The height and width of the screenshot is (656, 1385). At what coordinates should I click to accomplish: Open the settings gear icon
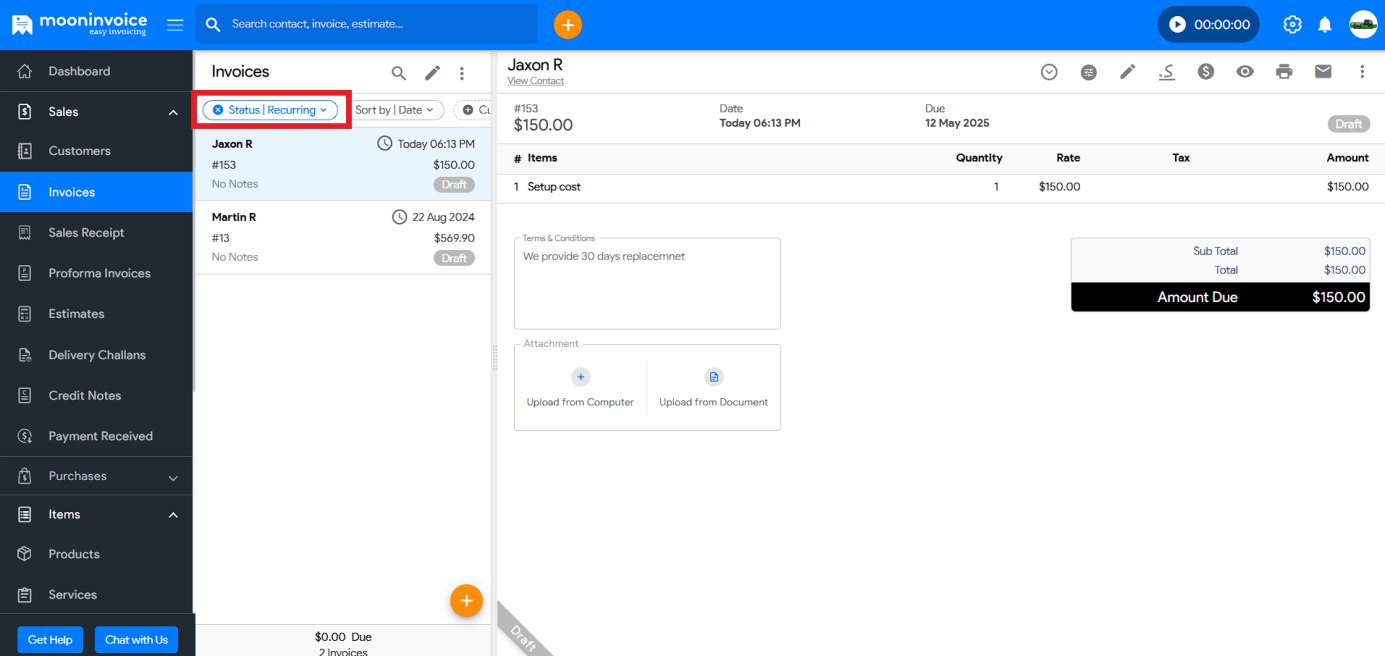tap(1292, 25)
